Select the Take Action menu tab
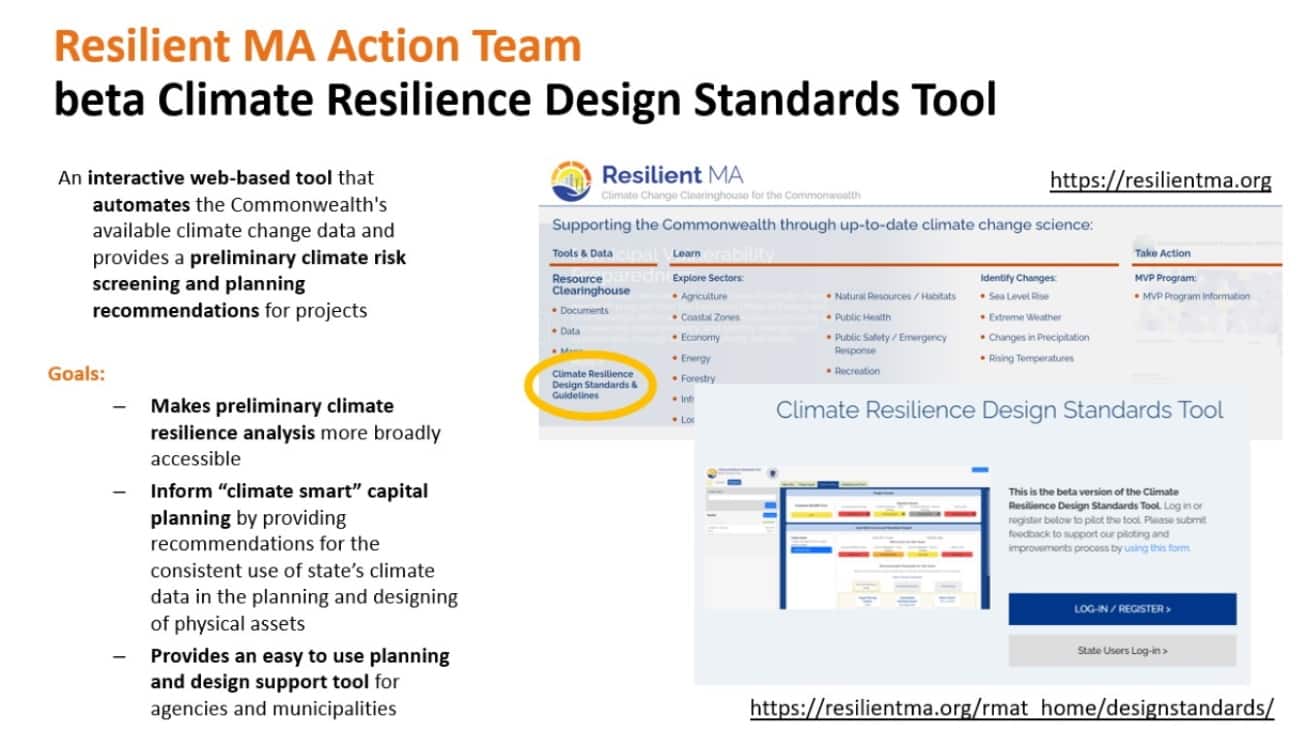This screenshot has width=1300, height=734. pos(1162,254)
